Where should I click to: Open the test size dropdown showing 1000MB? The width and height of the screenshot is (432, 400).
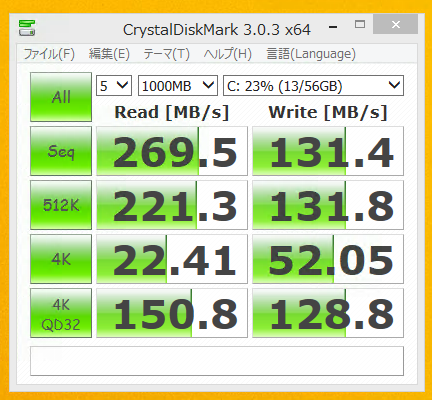pos(178,86)
